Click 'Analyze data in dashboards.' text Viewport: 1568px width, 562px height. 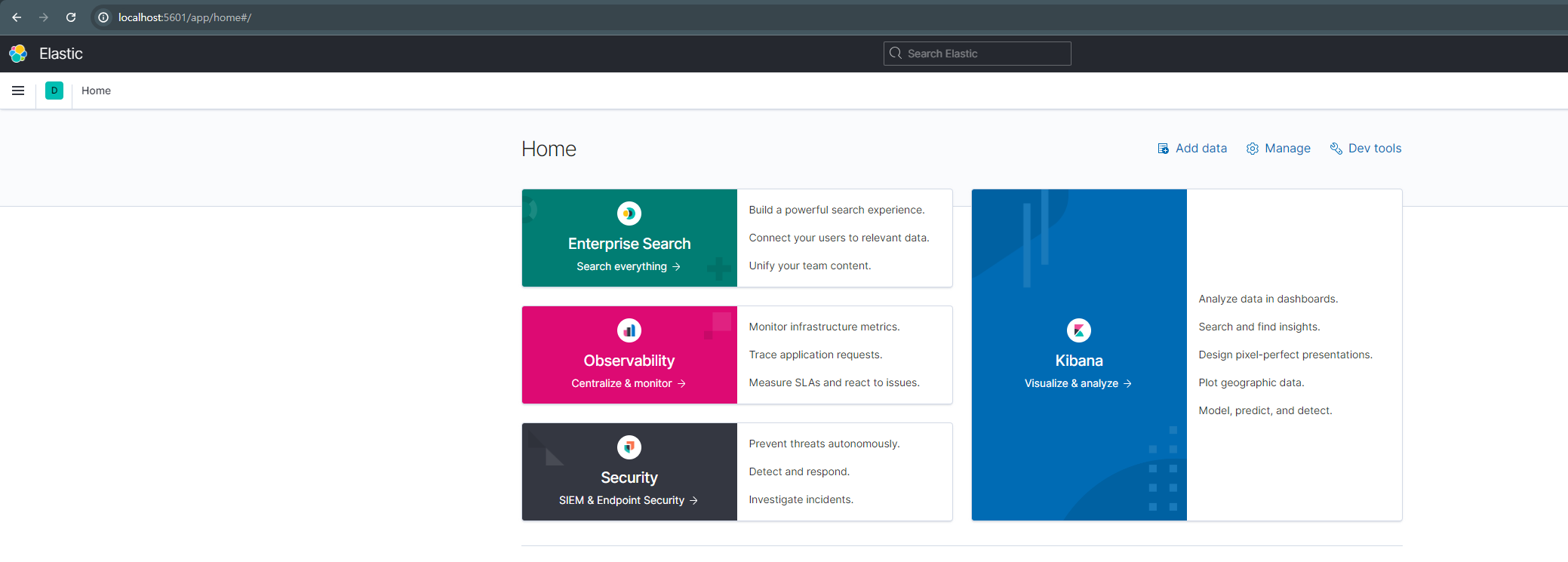[x=1268, y=299]
